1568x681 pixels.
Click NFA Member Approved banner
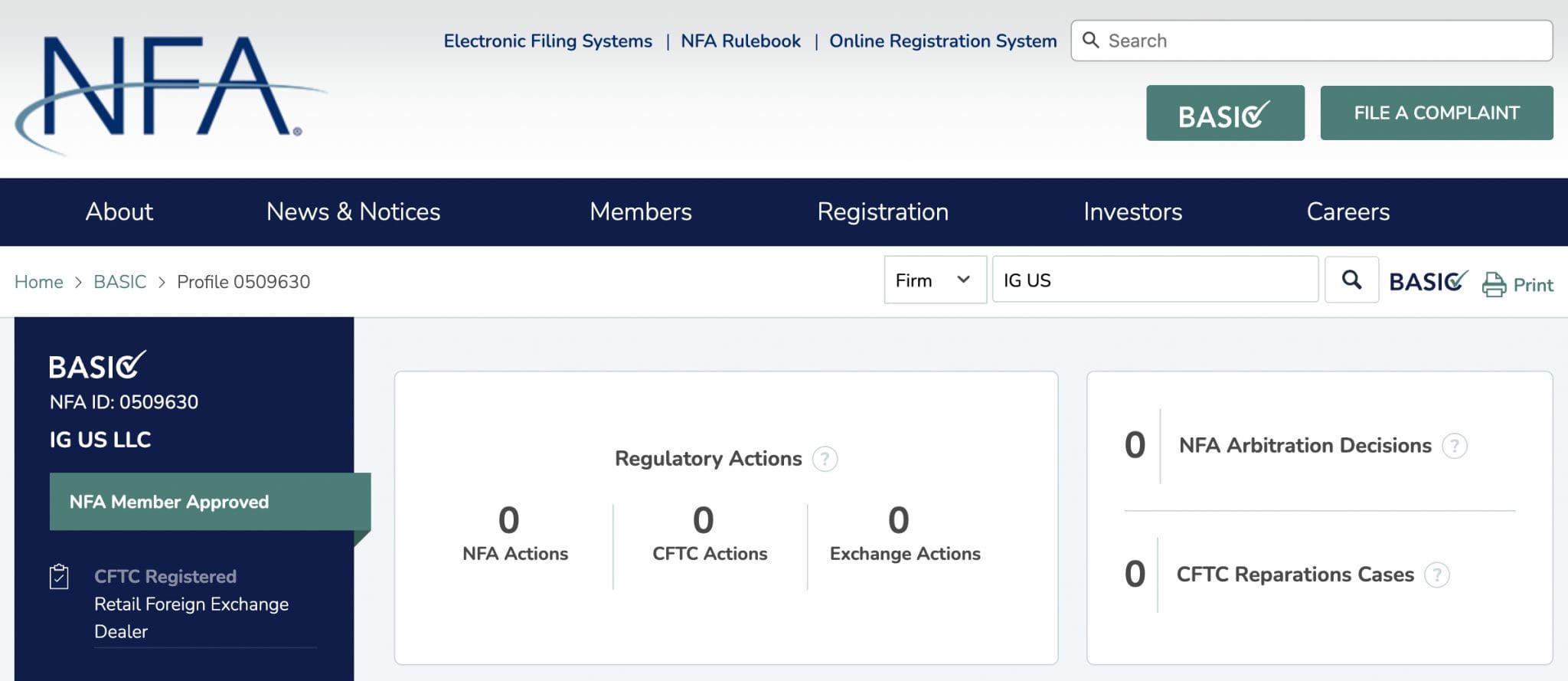click(x=210, y=502)
